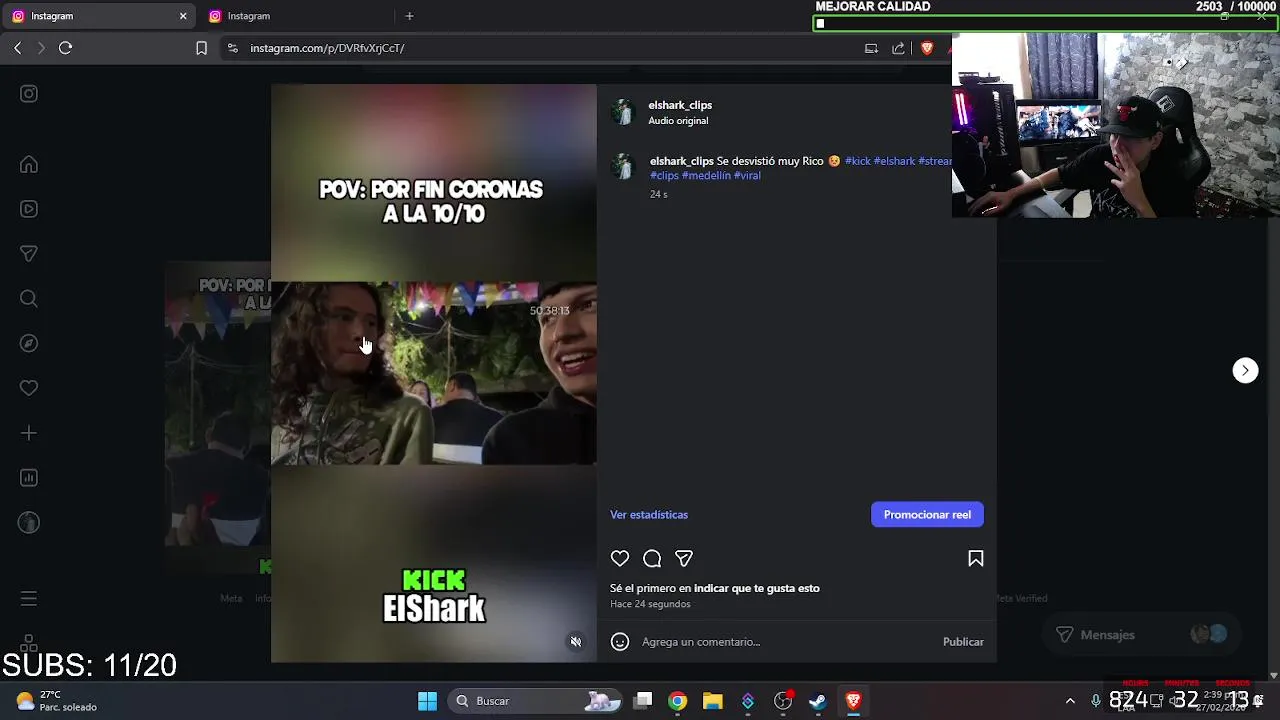1280x720 pixels.
Task: Click Brave browser taskbar icon
Action: tap(853, 701)
